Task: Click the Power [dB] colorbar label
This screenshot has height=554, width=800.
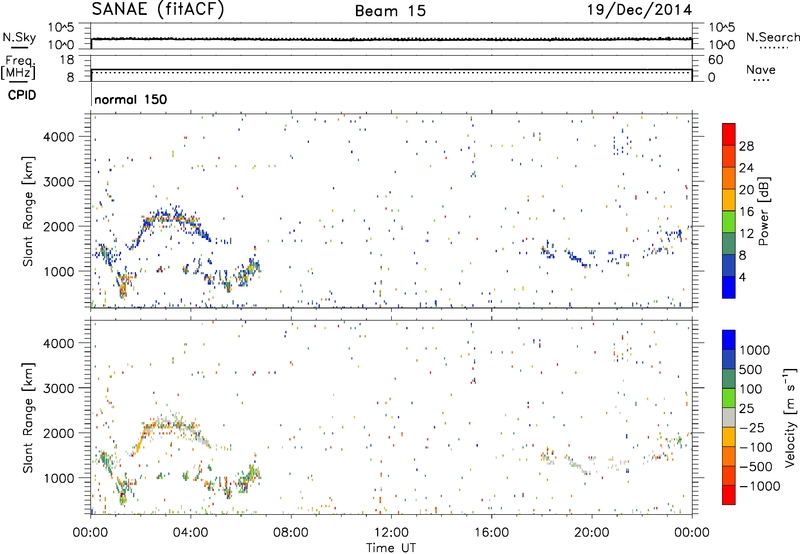Action: 764,211
